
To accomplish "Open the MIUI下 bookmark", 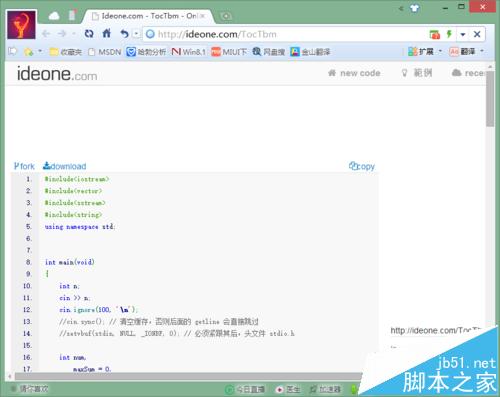I will [x=229, y=52].
